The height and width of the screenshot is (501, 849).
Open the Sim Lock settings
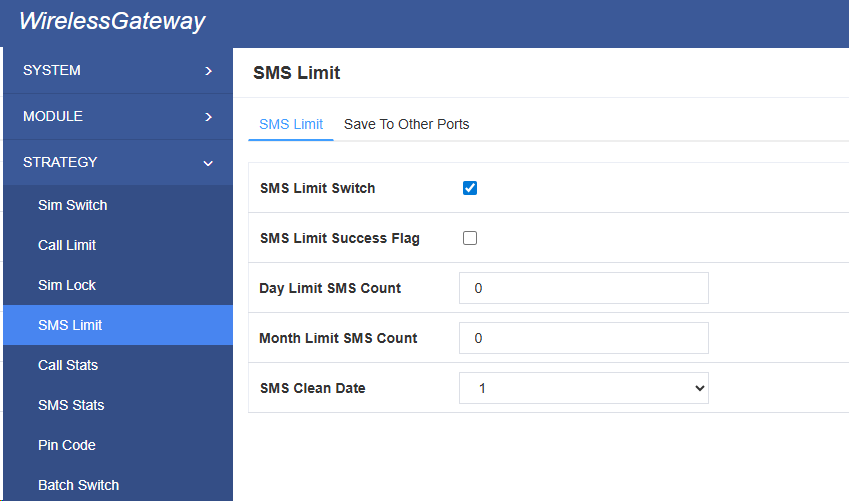tap(67, 285)
